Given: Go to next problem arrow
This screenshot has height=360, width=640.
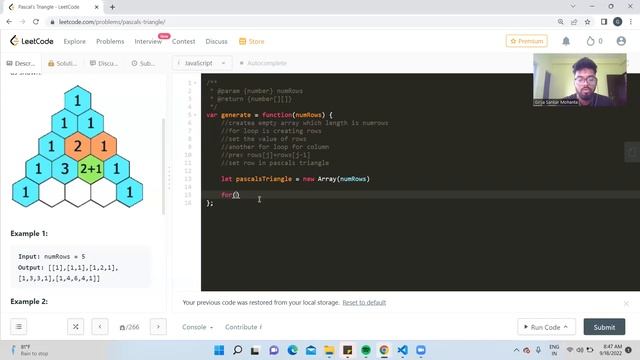Looking at the screenshot, I should coord(158,327).
